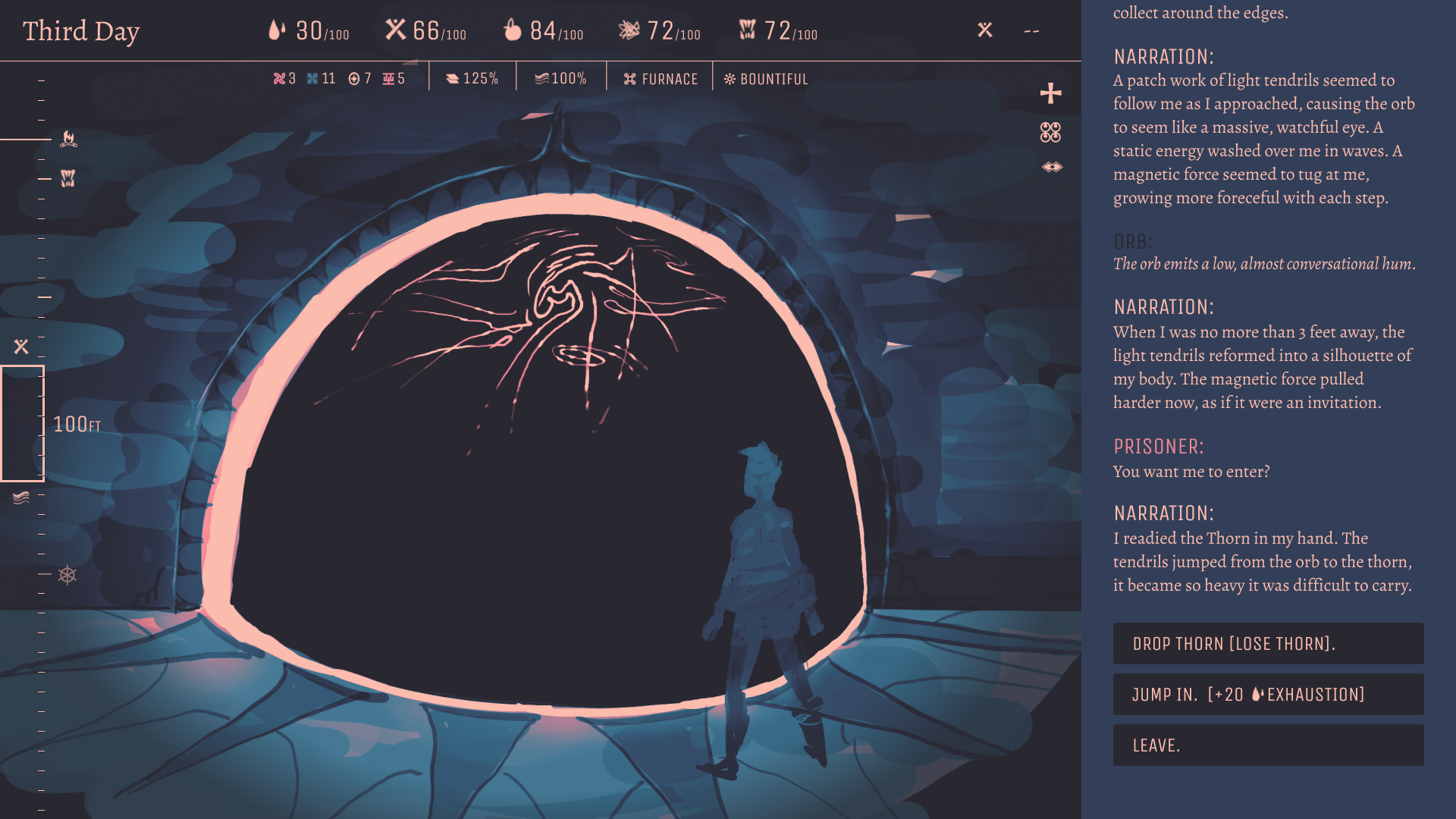Click the 100FT depth gauge box
The height and width of the screenshot is (819, 1456).
(x=23, y=423)
